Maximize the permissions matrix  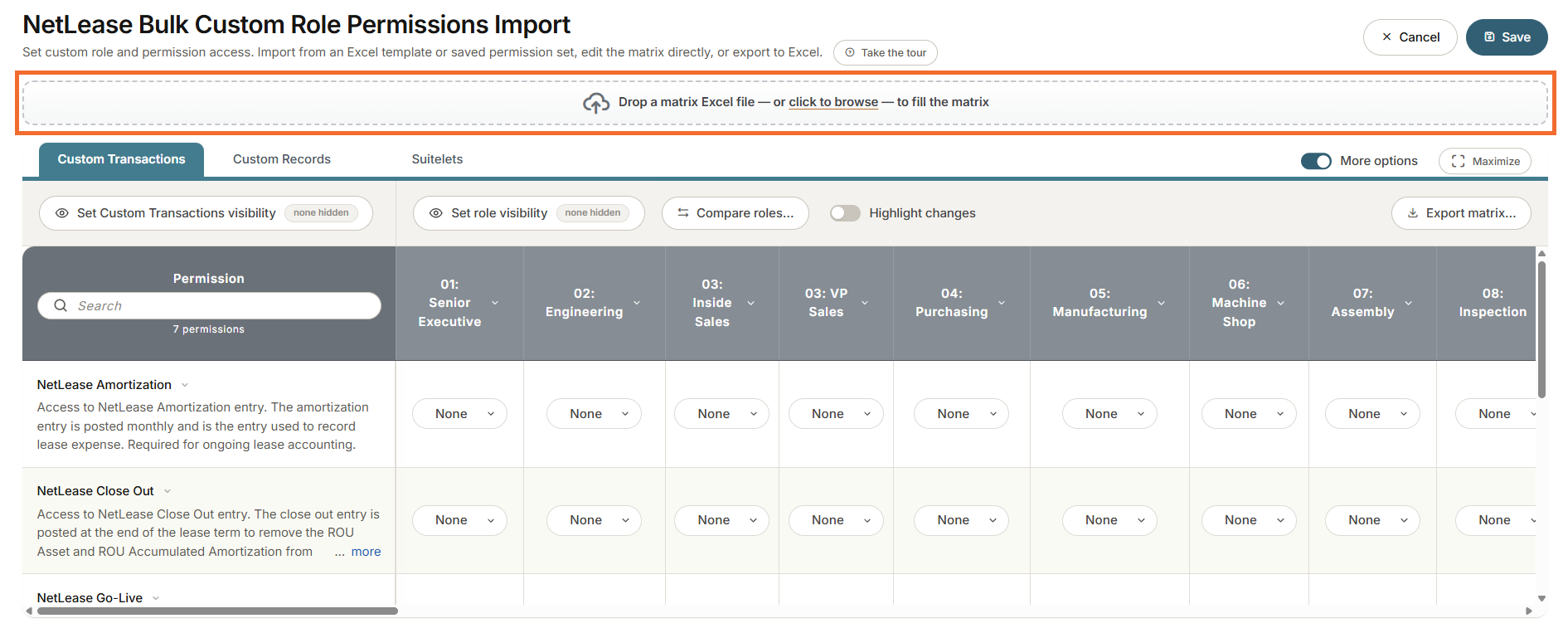point(1485,161)
